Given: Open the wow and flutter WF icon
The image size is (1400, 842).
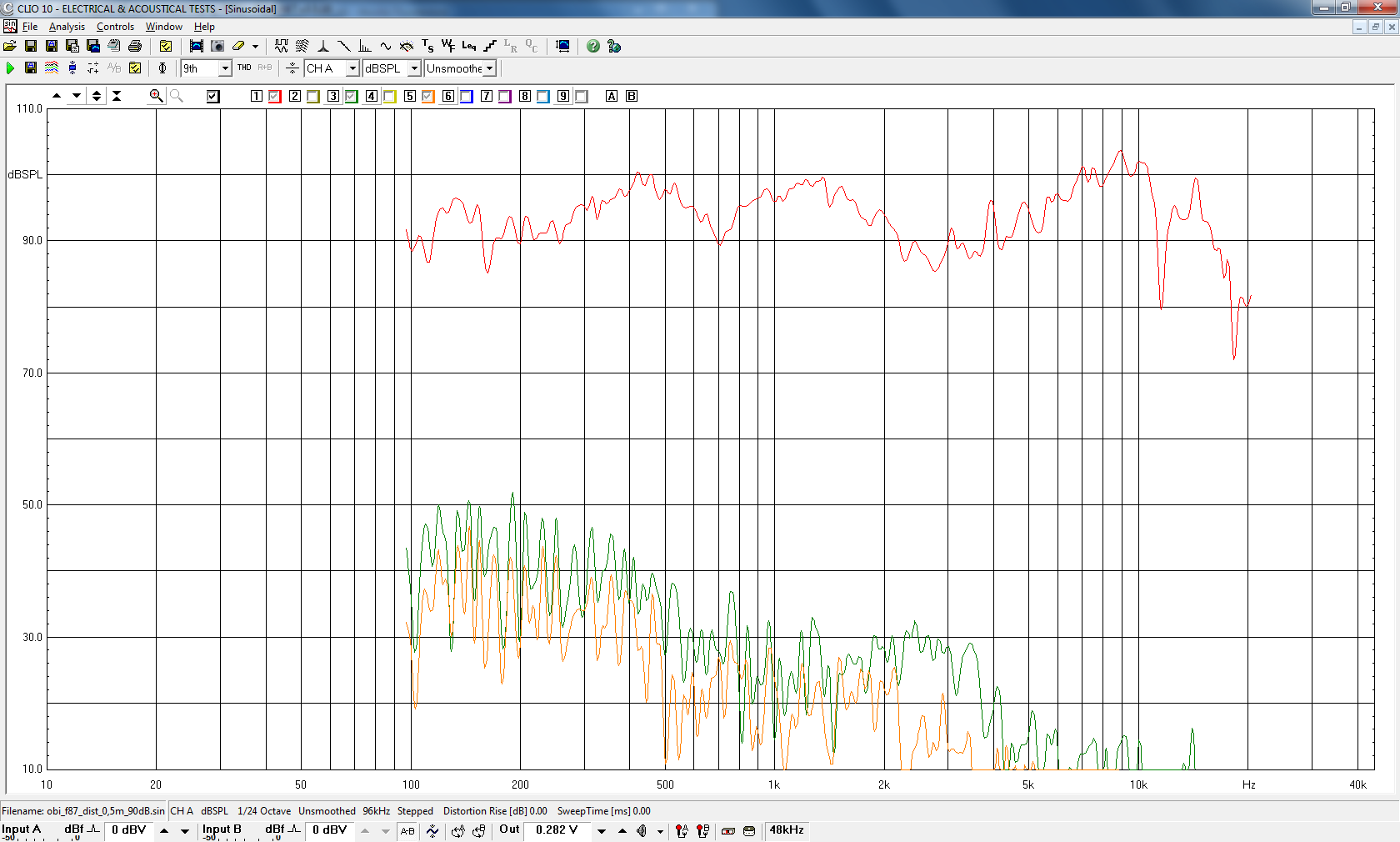Looking at the screenshot, I should coord(448,46).
